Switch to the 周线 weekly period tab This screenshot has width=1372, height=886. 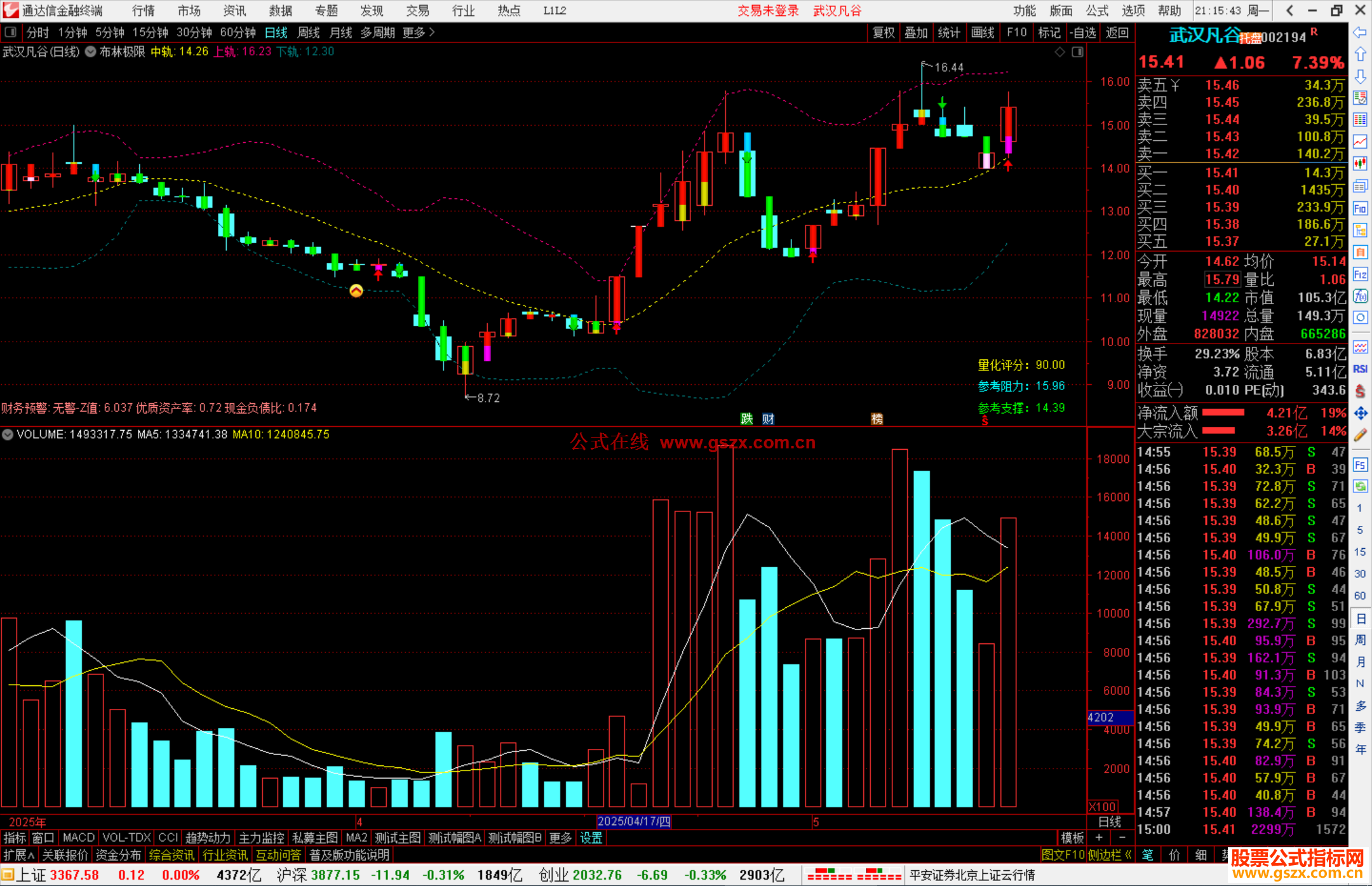[x=309, y=32]
